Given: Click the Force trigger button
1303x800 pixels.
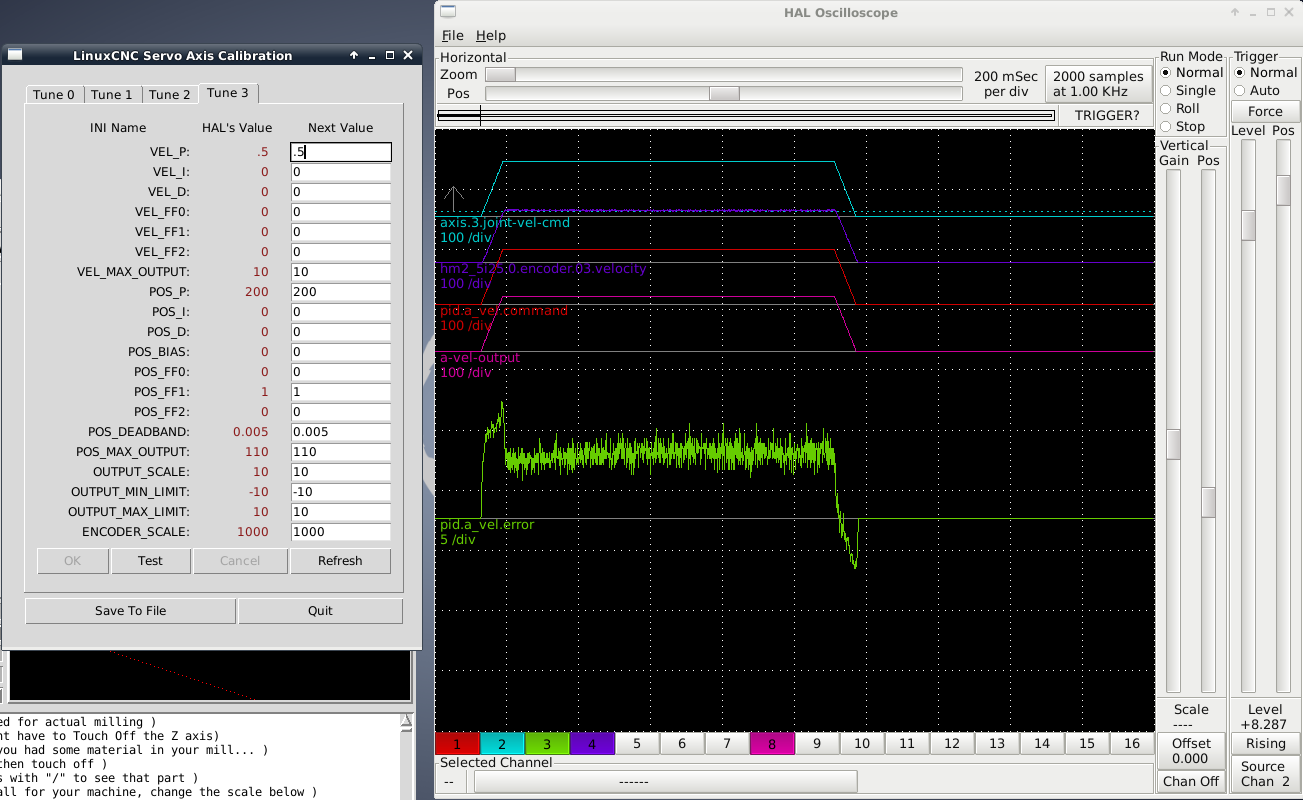Looking at the screenshot, I should pos(1264,111).
